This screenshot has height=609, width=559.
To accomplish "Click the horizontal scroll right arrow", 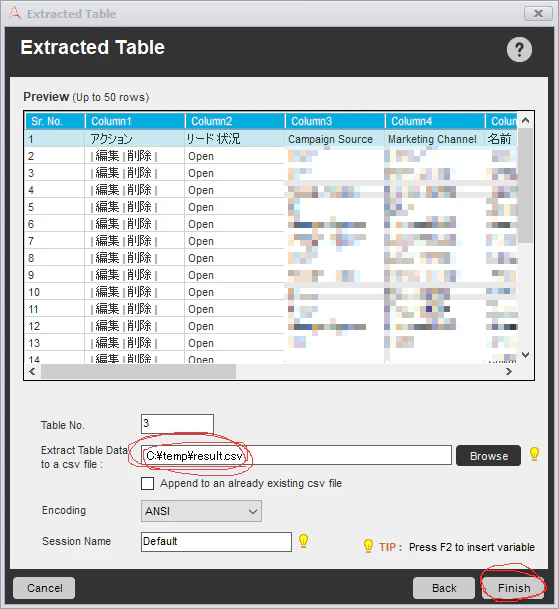I will pos(508,372).
